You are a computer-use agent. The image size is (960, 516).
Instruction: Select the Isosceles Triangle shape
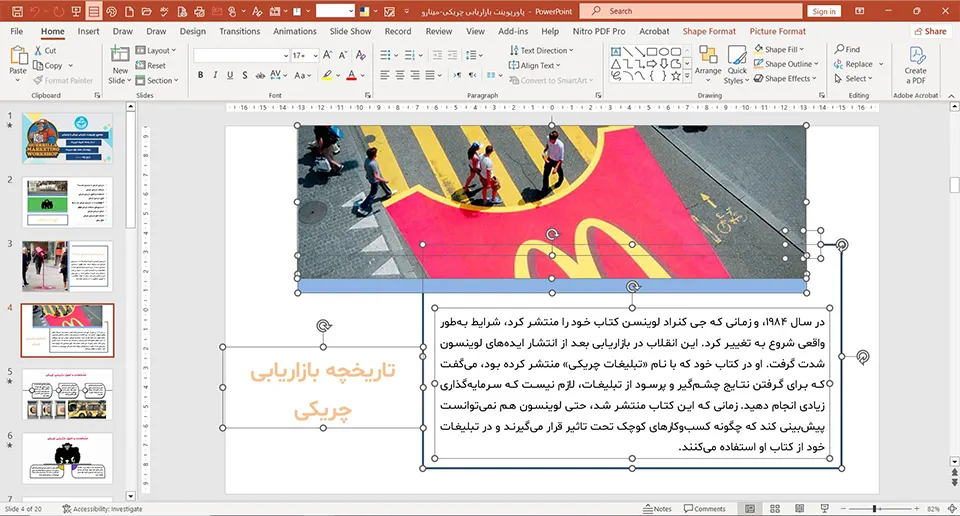[x=616, y=64]
